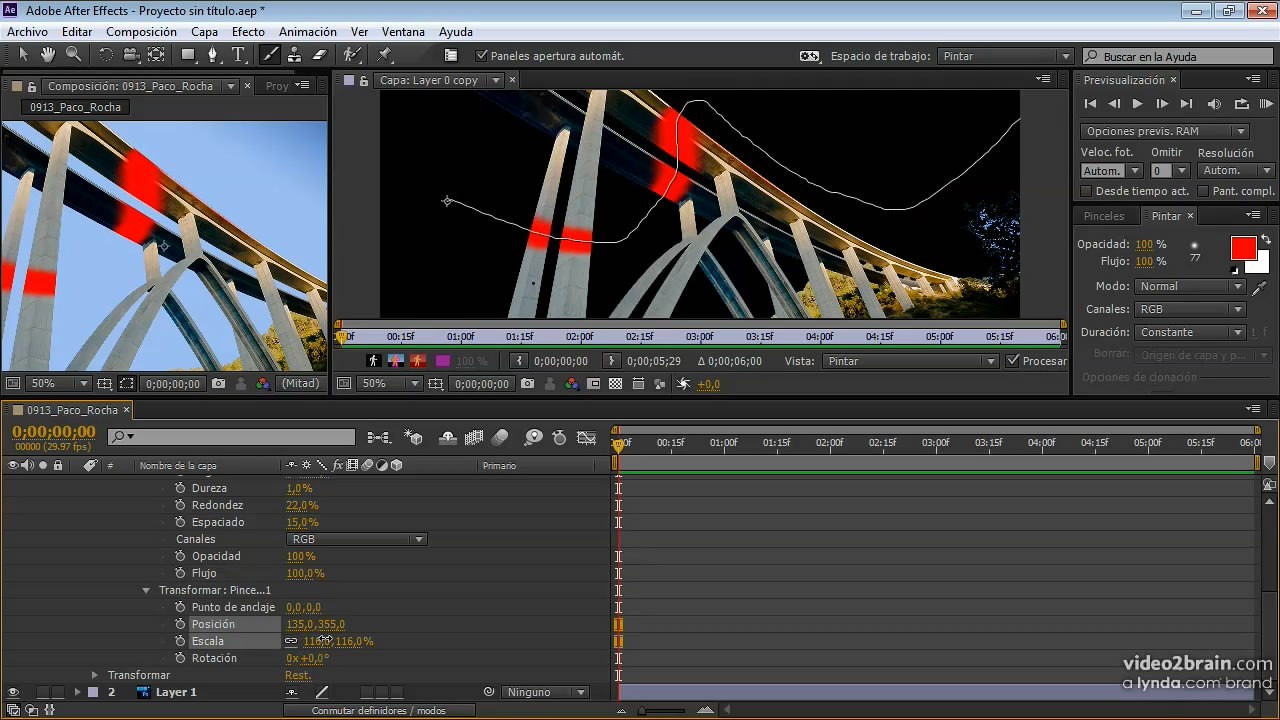The height and width of the screenshot is (720, 1280).
Task: Click the timeline Composition Mini-Flowchart icon
Action: tap(378, 437)
